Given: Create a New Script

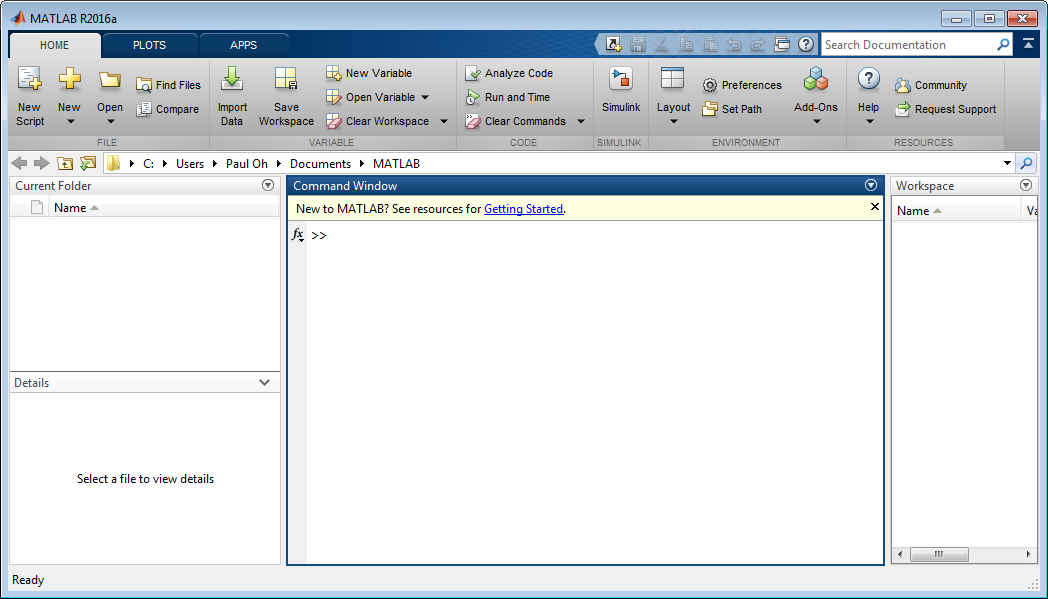Looking at the screenshot, I should 29,96.
